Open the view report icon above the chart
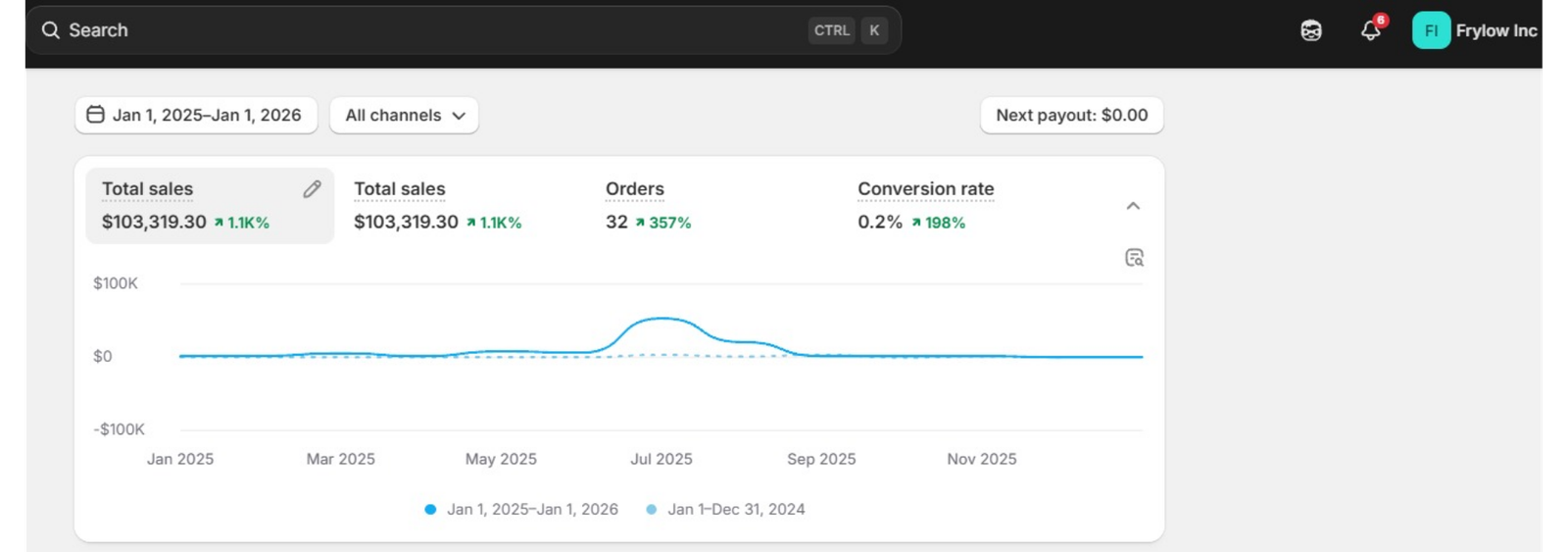This screenshot has height=552, width=1568. click(1134, 258)
